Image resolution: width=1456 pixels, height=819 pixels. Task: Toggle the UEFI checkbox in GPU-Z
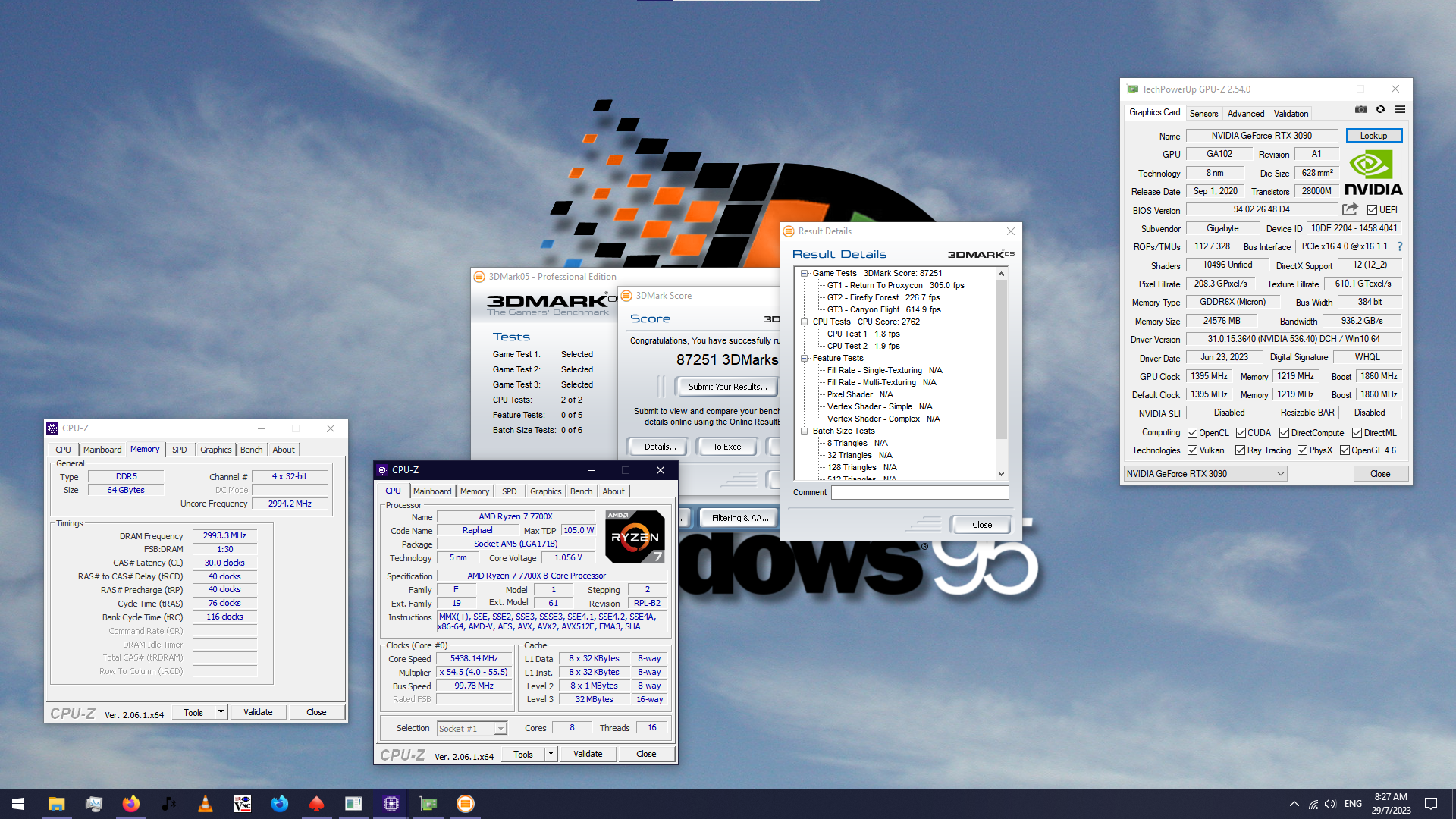tap(1372, 210)
